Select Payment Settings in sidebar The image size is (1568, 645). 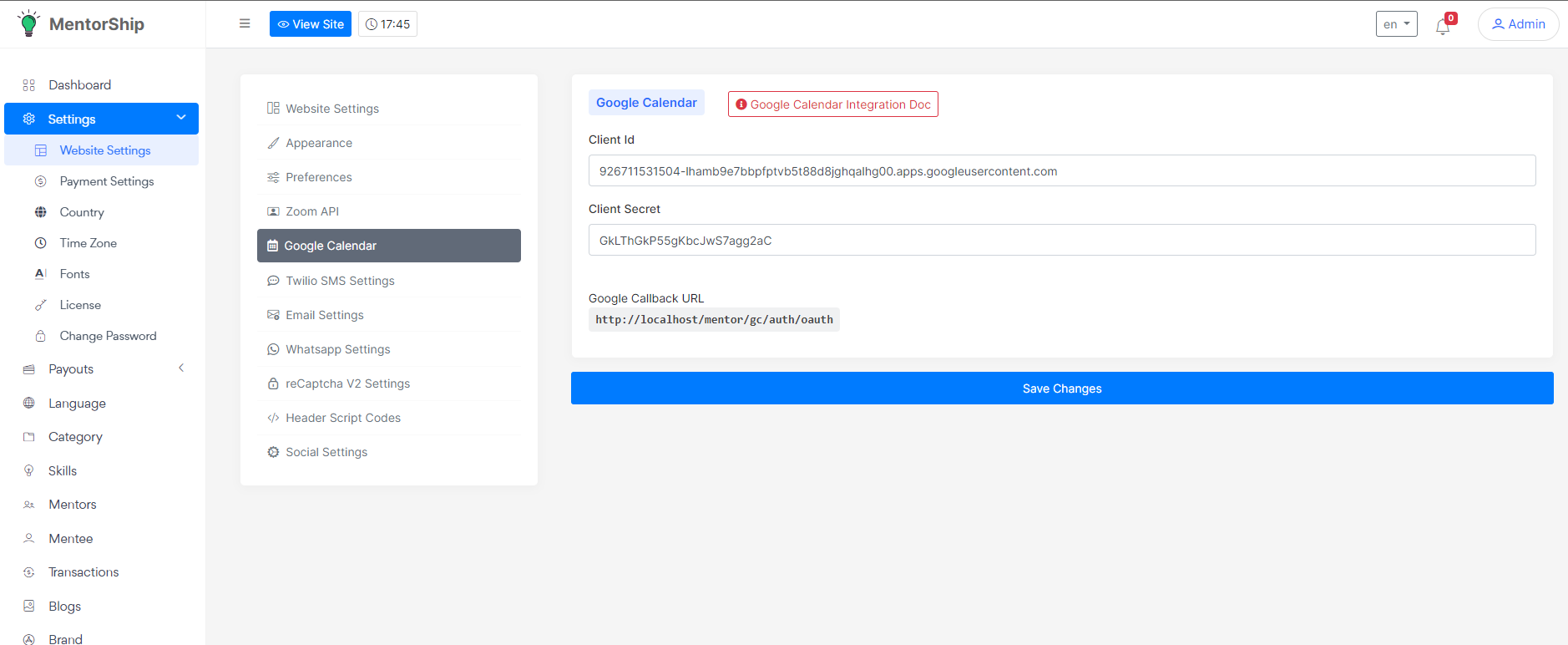(107, 181)
